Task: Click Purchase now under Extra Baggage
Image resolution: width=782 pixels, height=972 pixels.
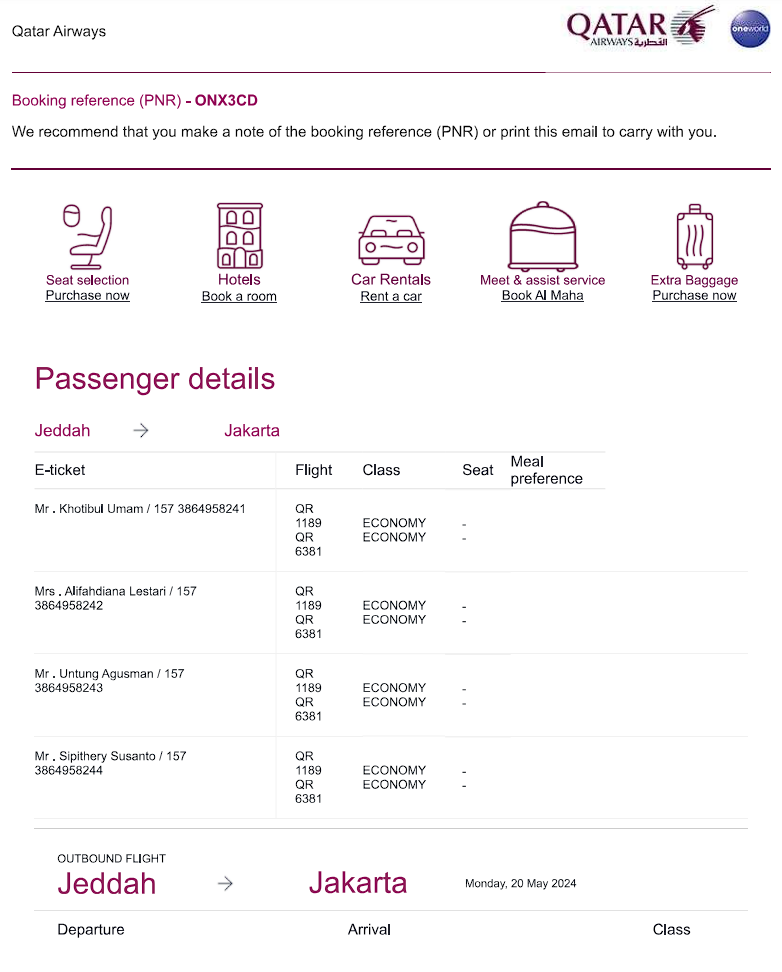Action: 694,296
